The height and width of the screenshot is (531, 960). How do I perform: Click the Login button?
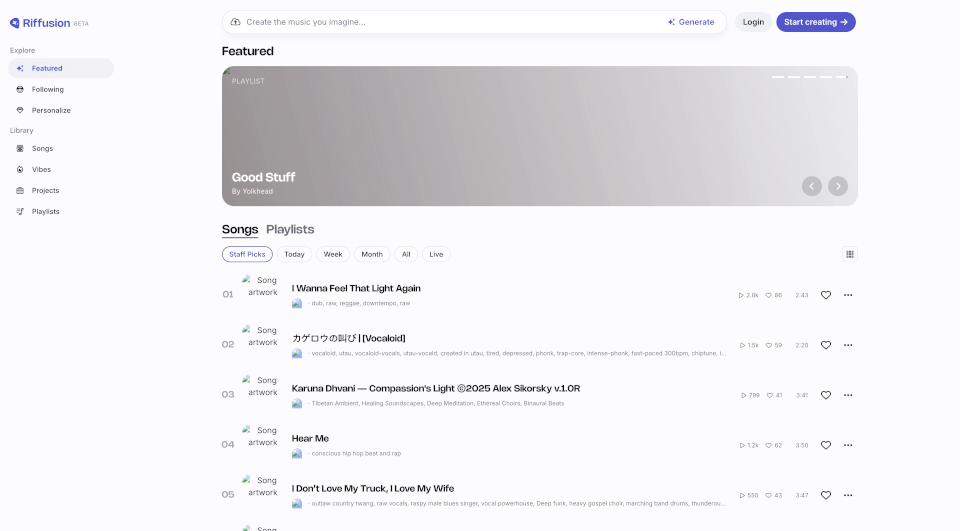[x=753, y=22]
